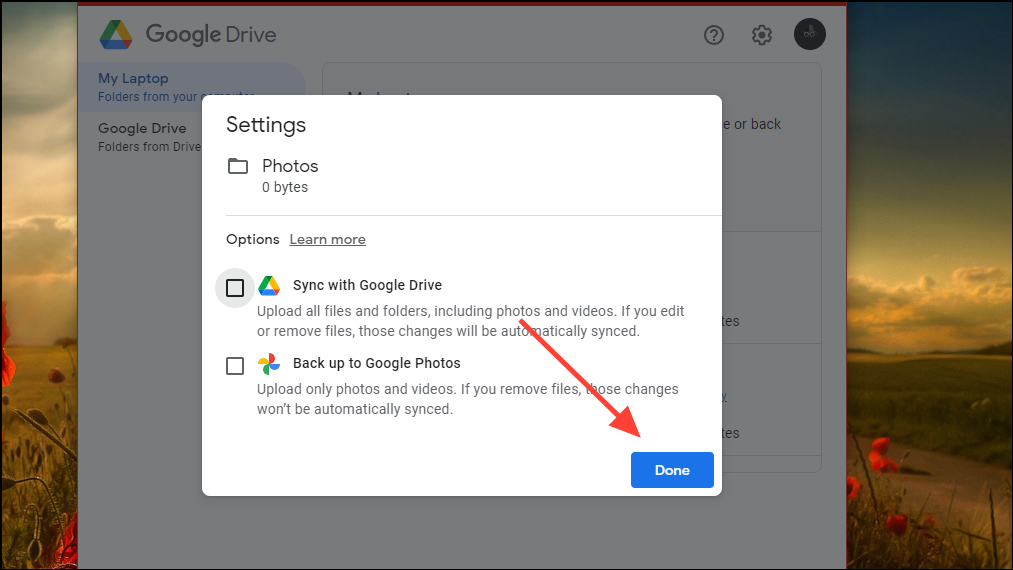Image resolution: width=1013 pixels, height=570 pixels.
Task: Open the help question mark icon
Action: point(714,35)
